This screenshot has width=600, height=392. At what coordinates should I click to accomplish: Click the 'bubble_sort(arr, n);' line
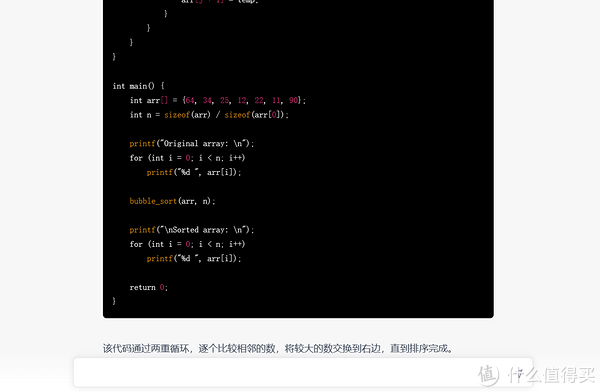[173, 201]
